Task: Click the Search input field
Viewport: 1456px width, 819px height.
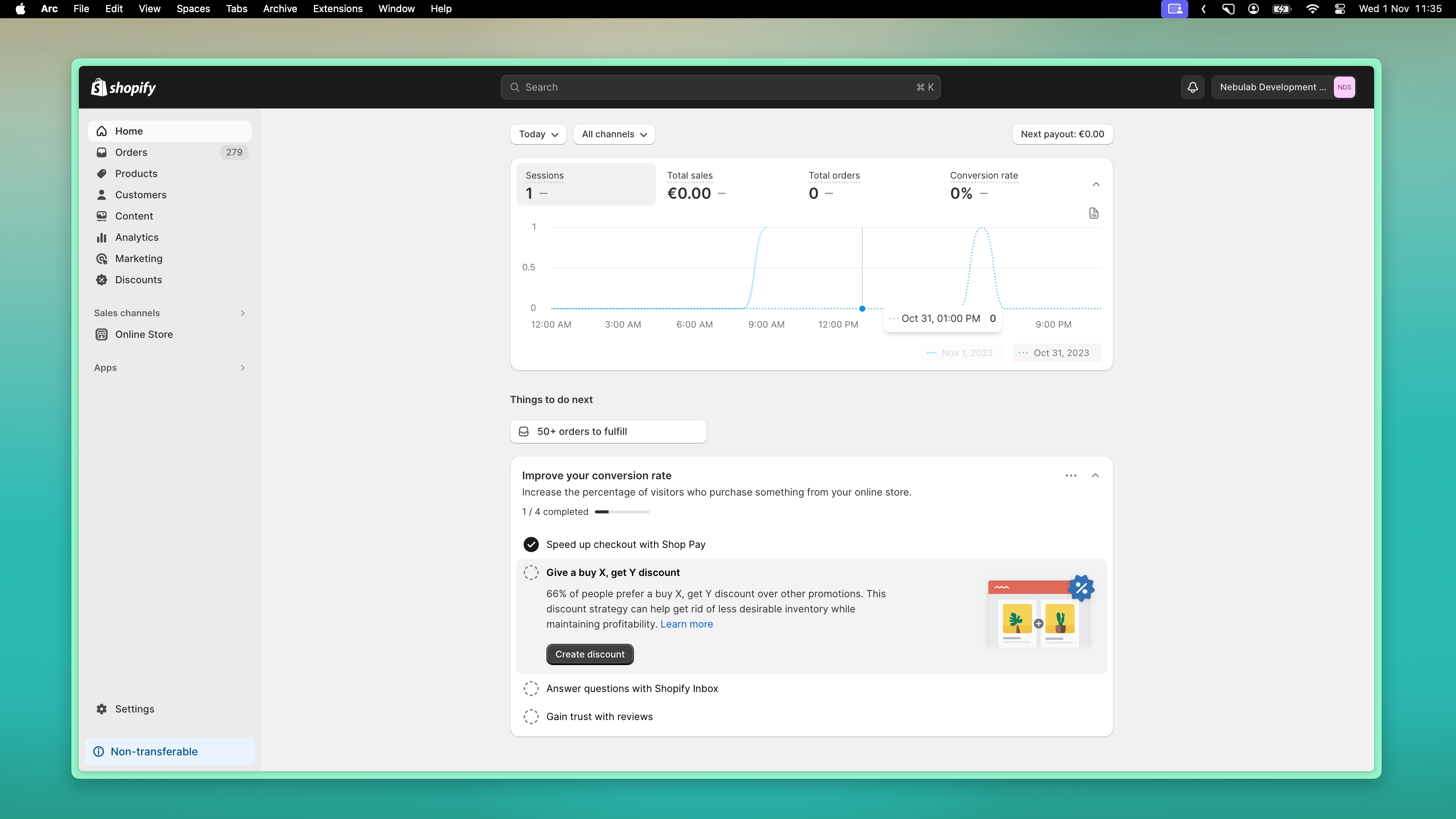Action: [721, 87]
